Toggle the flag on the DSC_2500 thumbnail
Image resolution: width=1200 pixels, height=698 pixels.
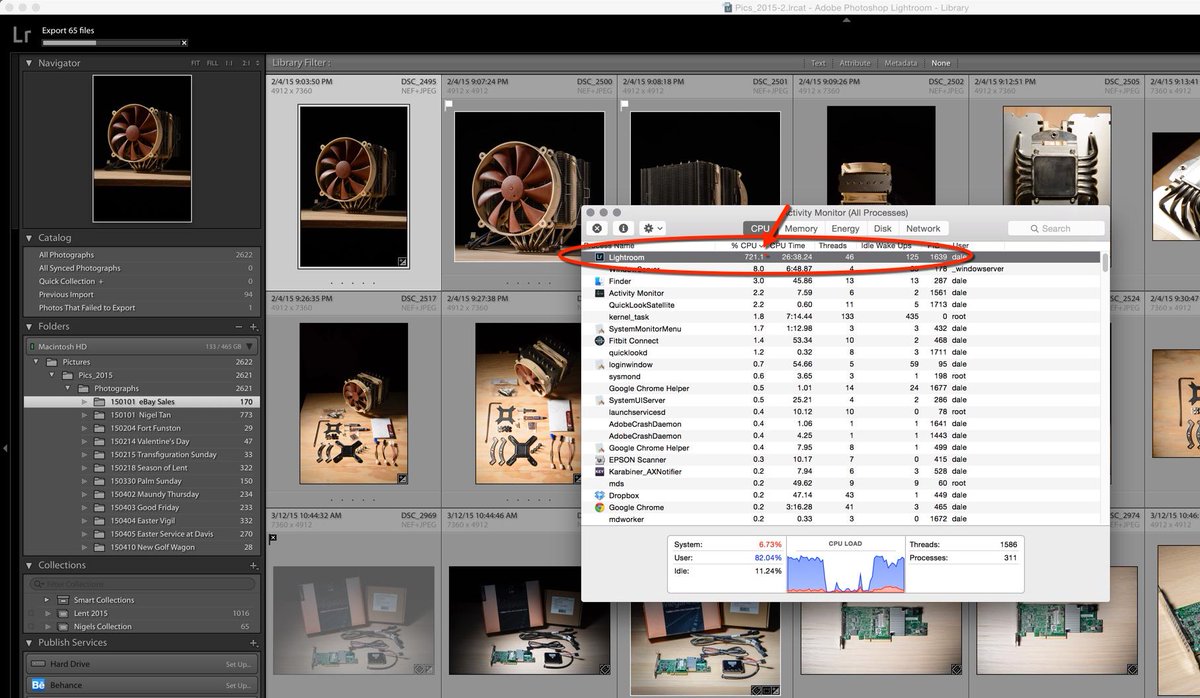click(x=449, y=103)
